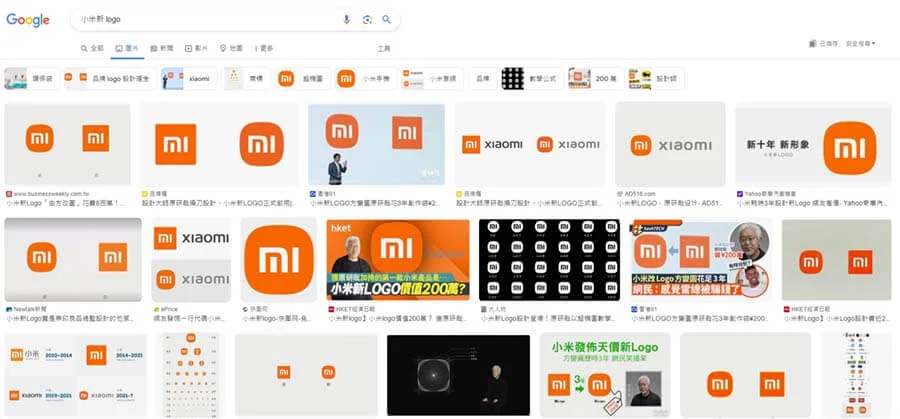Screen dimensions: 900x419
Task: Open 小米改Logo方變圓花足3年 meme image
Action: (x=701, y=259)
